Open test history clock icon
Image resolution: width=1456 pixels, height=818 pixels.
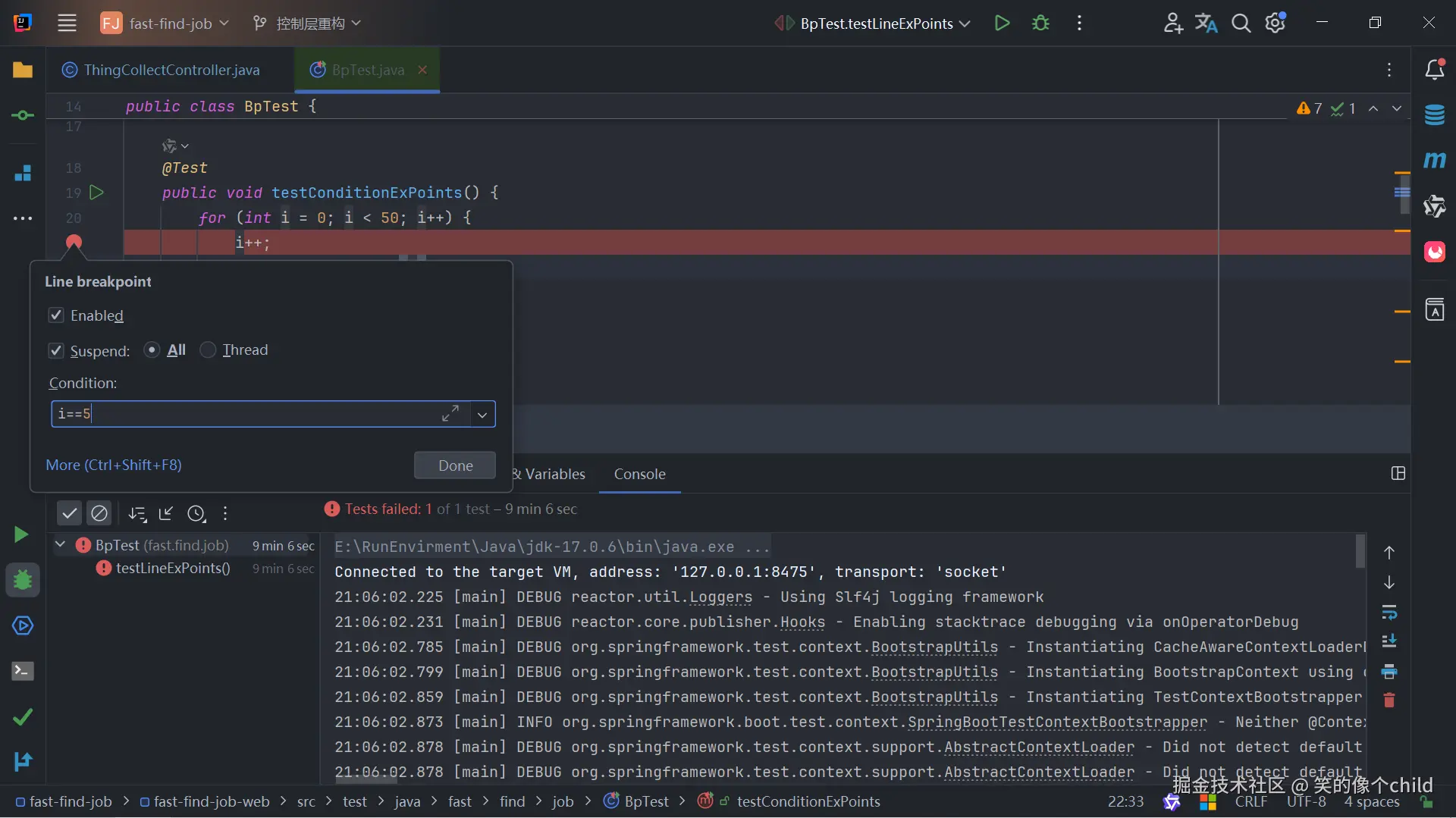click(196, 513)
